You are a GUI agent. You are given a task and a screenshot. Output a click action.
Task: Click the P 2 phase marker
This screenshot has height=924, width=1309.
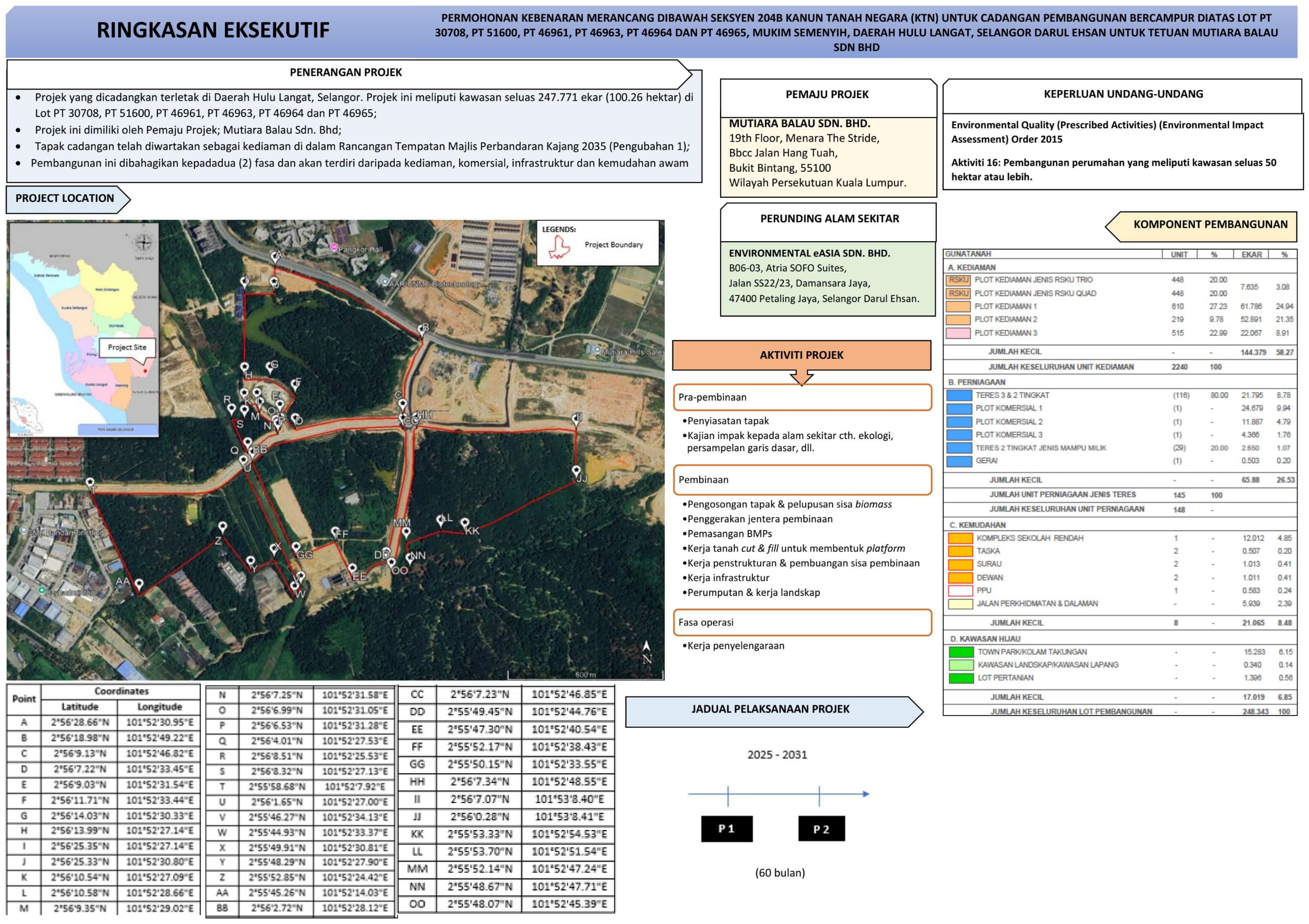click(x=821, y=829)
